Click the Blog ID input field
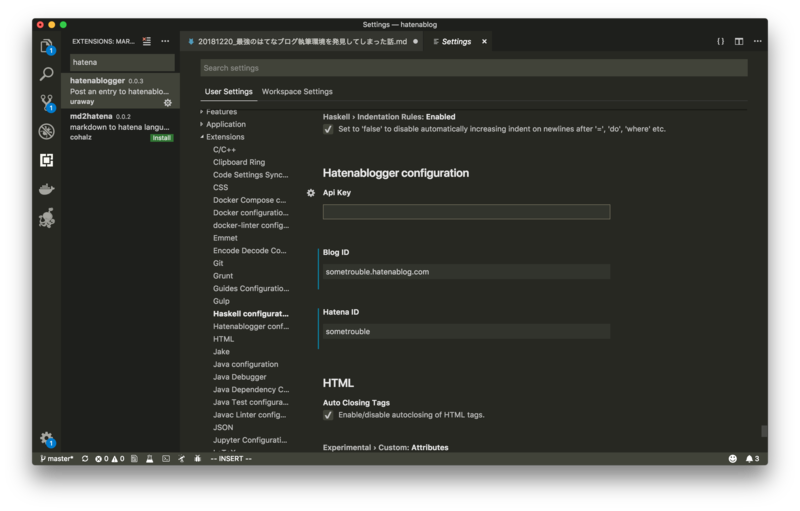 pyautogui.click(x=466, y=272)
